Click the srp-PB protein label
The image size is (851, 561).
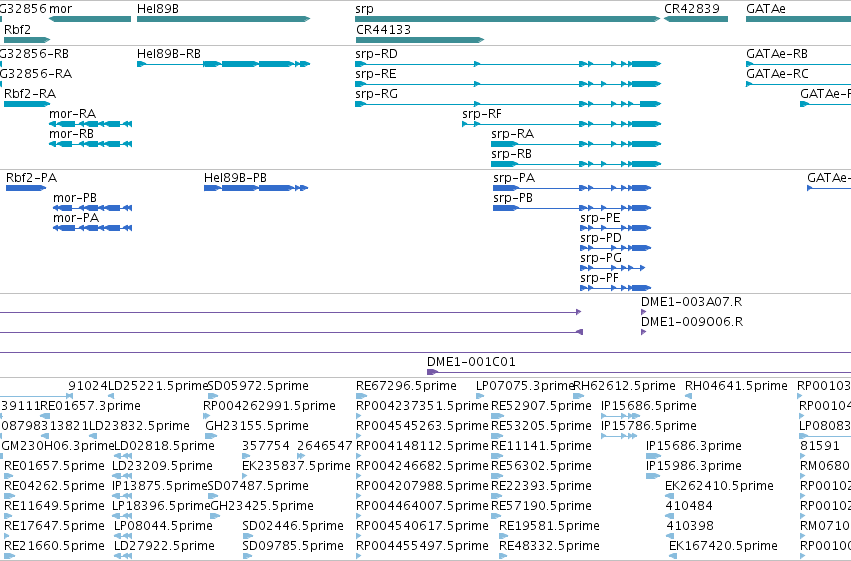(x=513, y=198)
